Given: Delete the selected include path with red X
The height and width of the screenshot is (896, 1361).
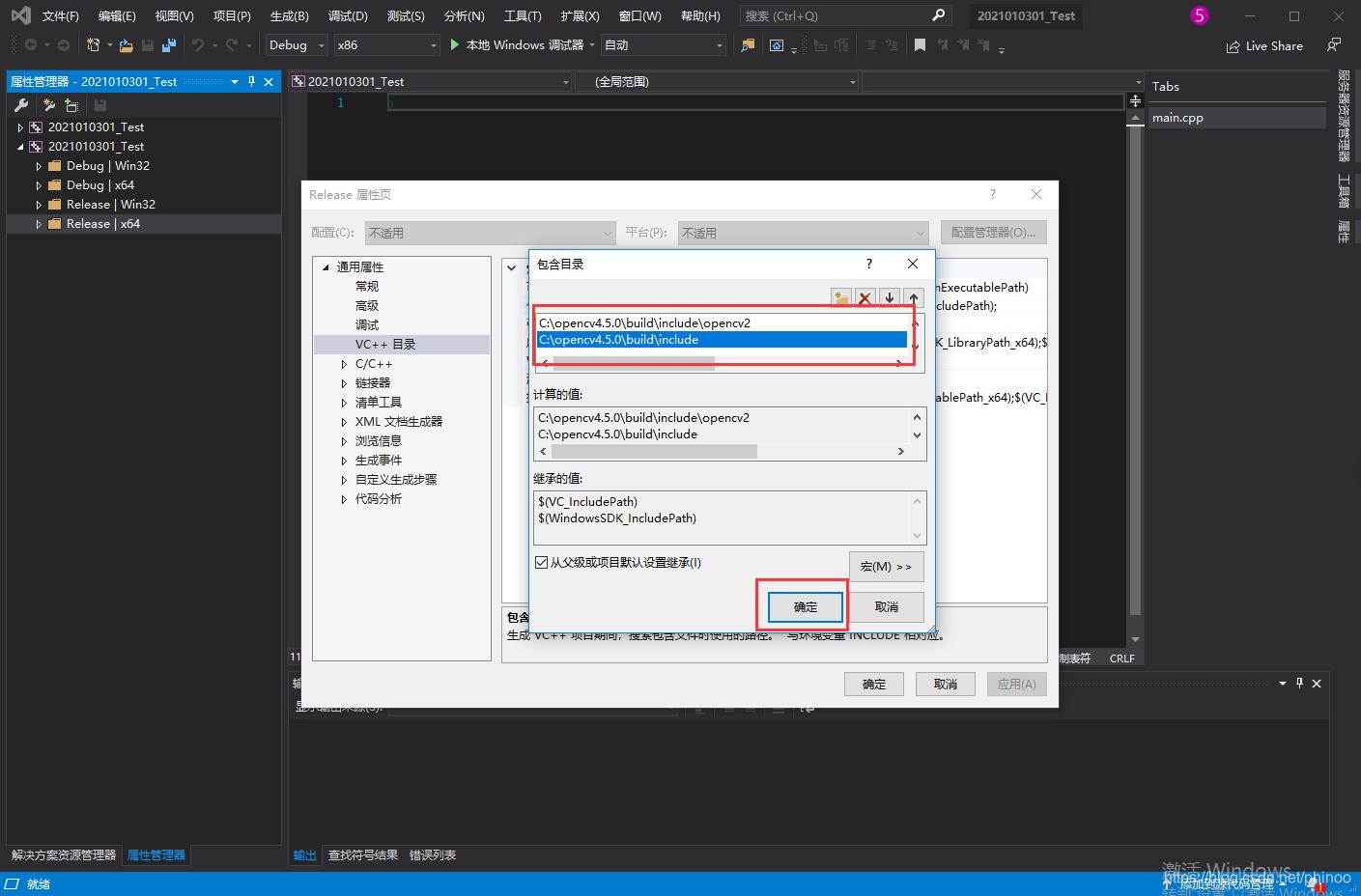Looking at the screenshot, I should pyautogui.click(x=865, y=297).
